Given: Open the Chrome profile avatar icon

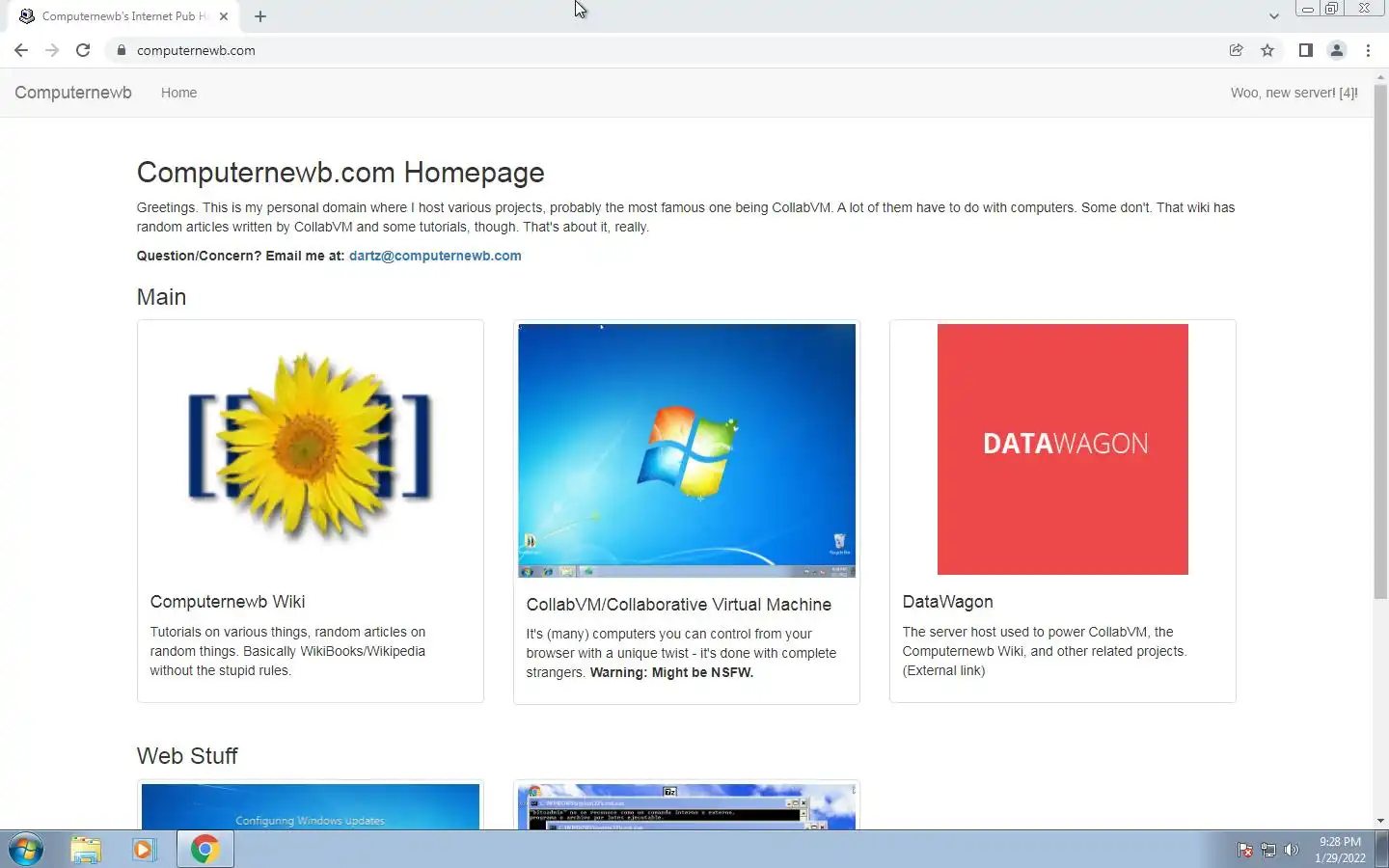Looking at the screenshot, I should coord(1337,50).
